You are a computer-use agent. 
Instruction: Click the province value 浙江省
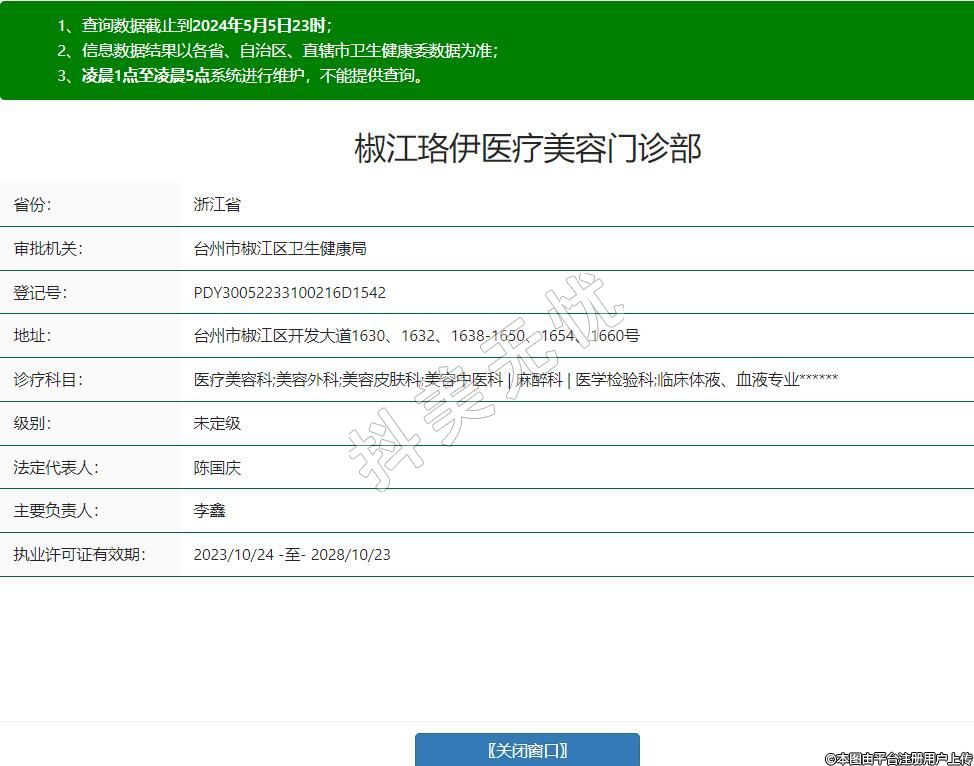pos(217,205)
